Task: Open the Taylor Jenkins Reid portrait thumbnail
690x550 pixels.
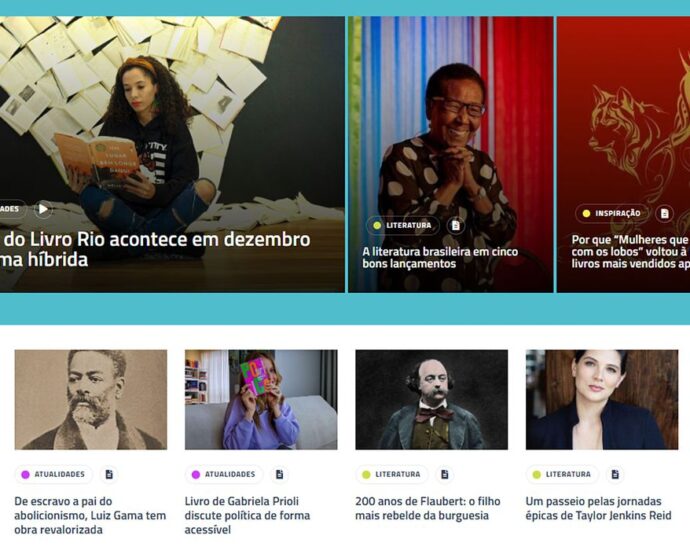Action: 602,400
